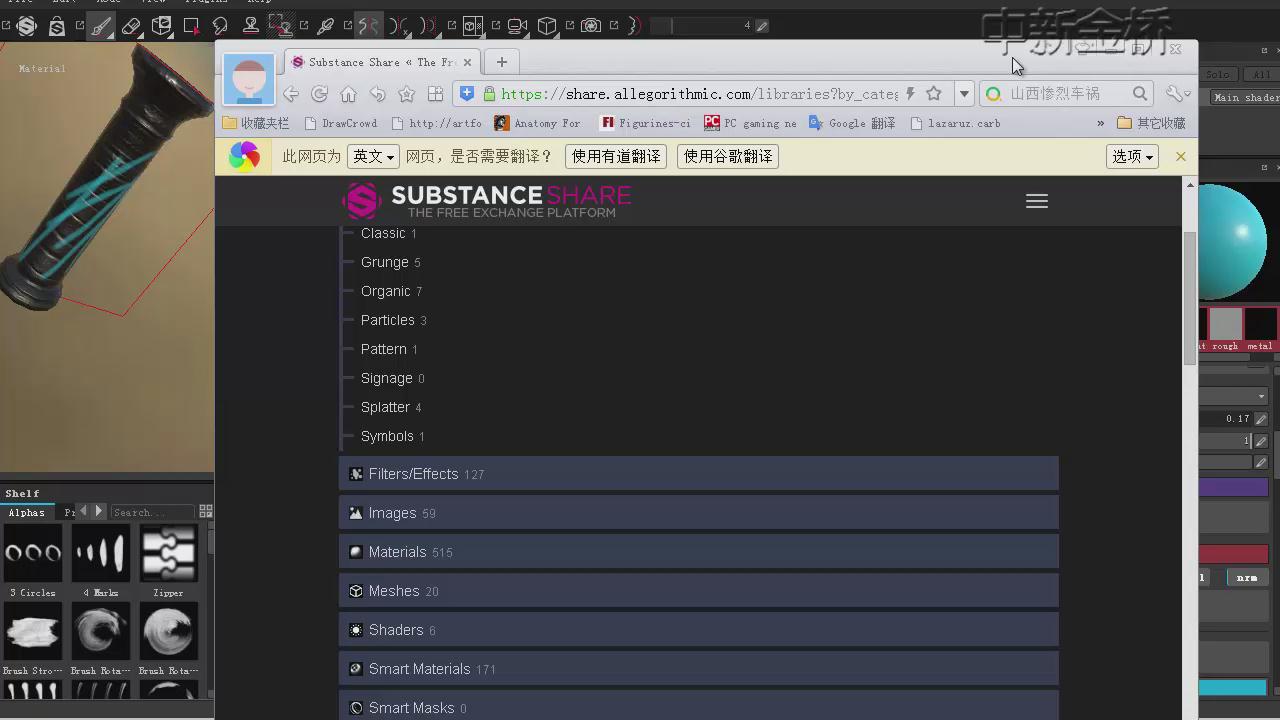The image size is (1280, 720).
Task: Click 使用谷歌翻译 button
Action: coord(728,156)
